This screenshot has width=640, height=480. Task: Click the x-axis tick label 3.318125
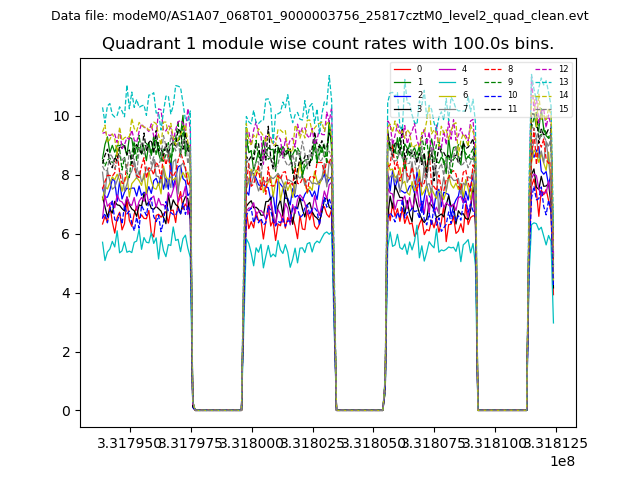(554, 442)
